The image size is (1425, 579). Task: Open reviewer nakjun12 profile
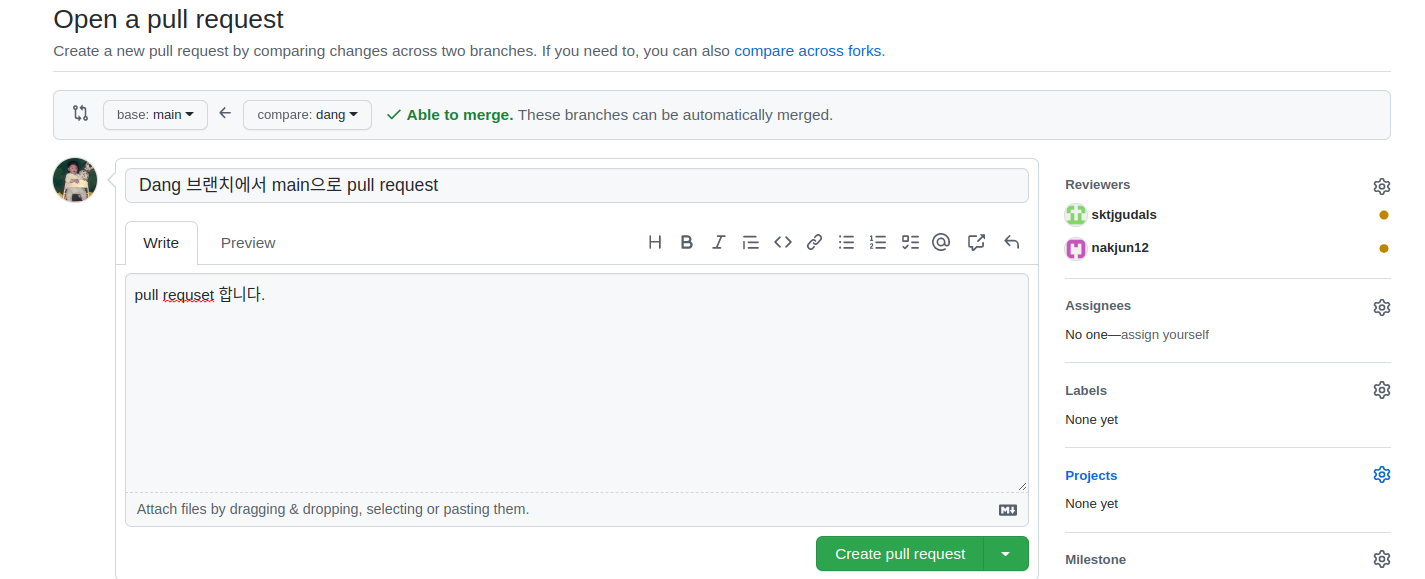(1120, 248)
